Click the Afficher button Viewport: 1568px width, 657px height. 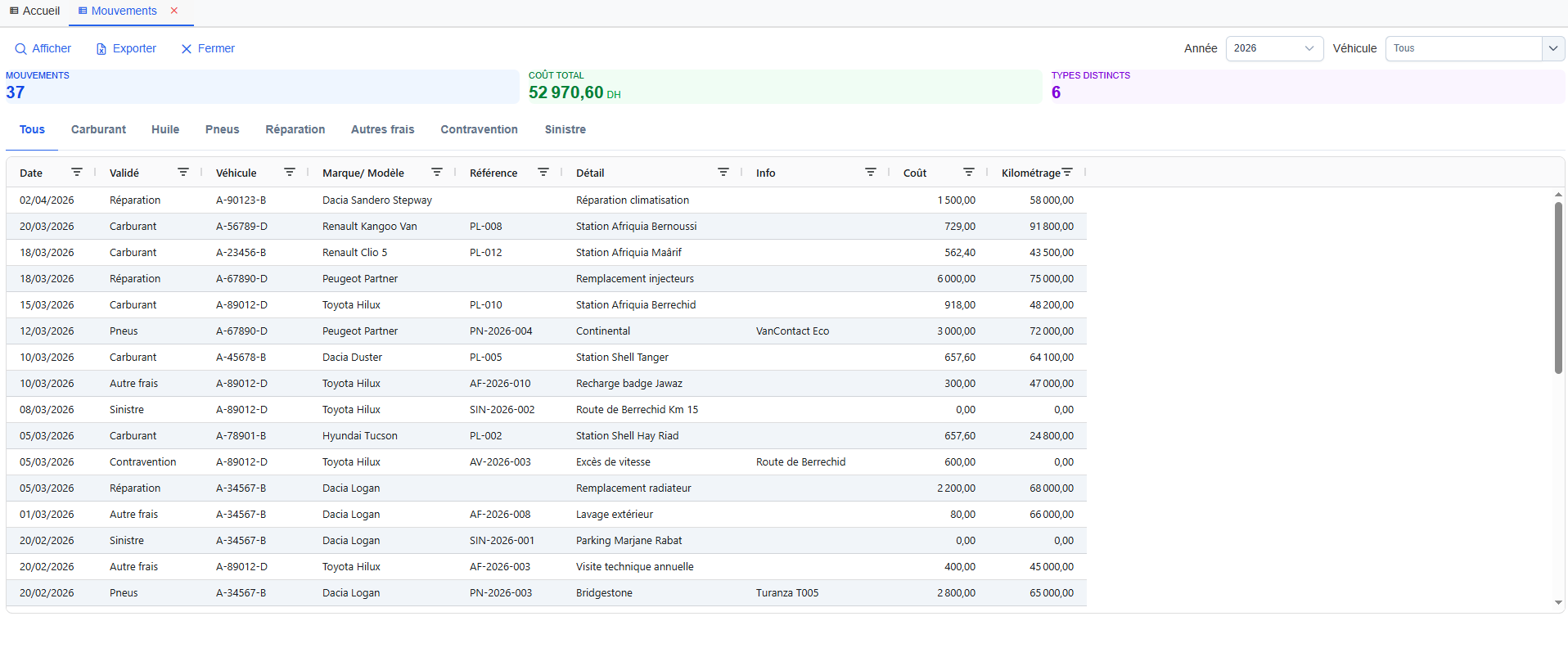tap(43, 48)
